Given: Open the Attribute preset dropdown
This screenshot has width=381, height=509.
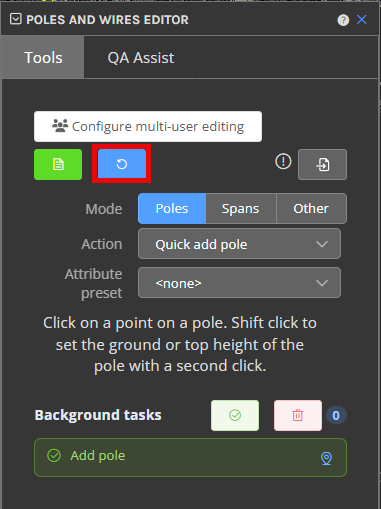Looking at the screenshot, I should 239,282.
